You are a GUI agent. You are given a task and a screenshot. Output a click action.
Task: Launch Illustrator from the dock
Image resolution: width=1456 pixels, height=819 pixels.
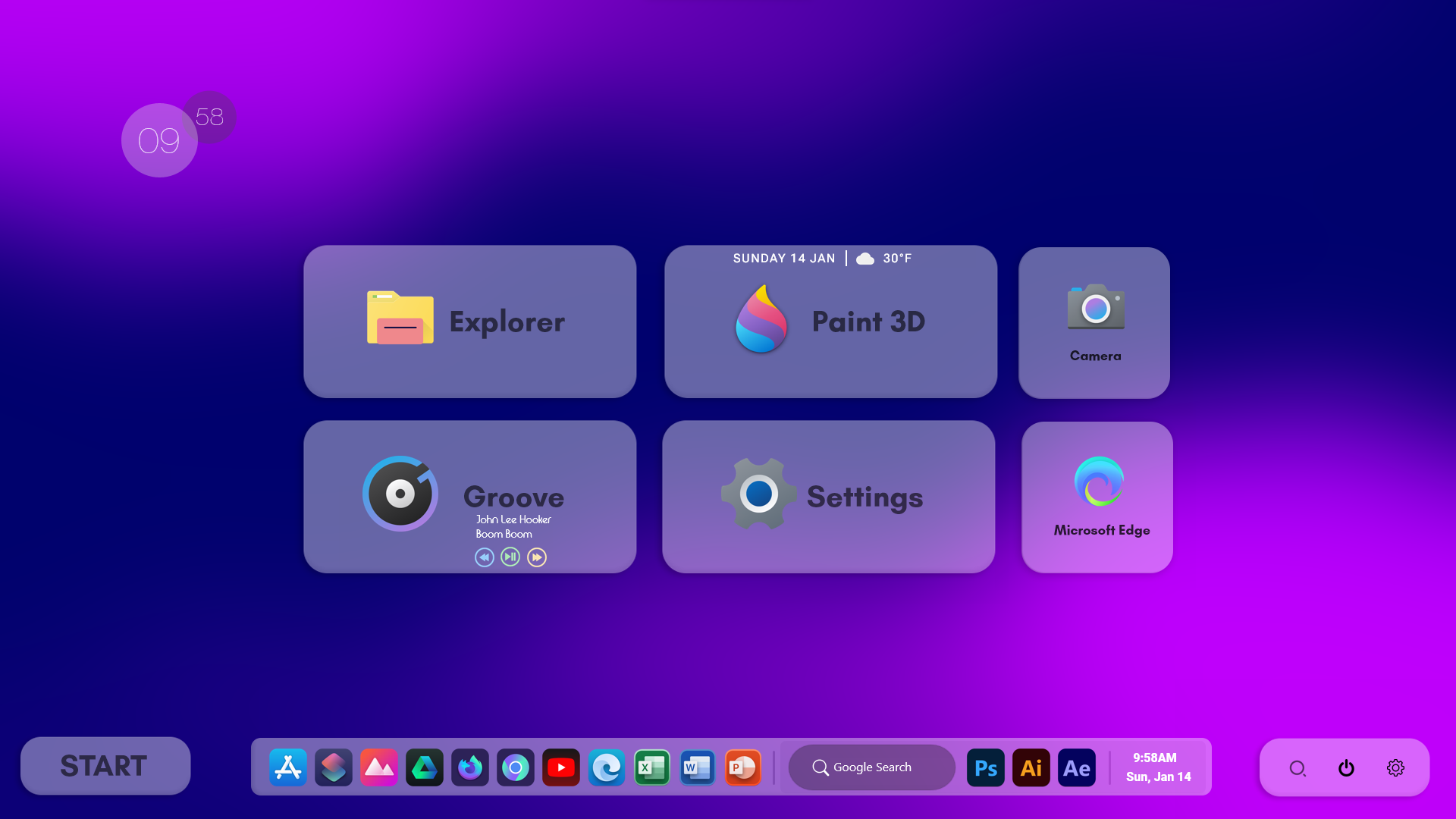point(1031,767)
